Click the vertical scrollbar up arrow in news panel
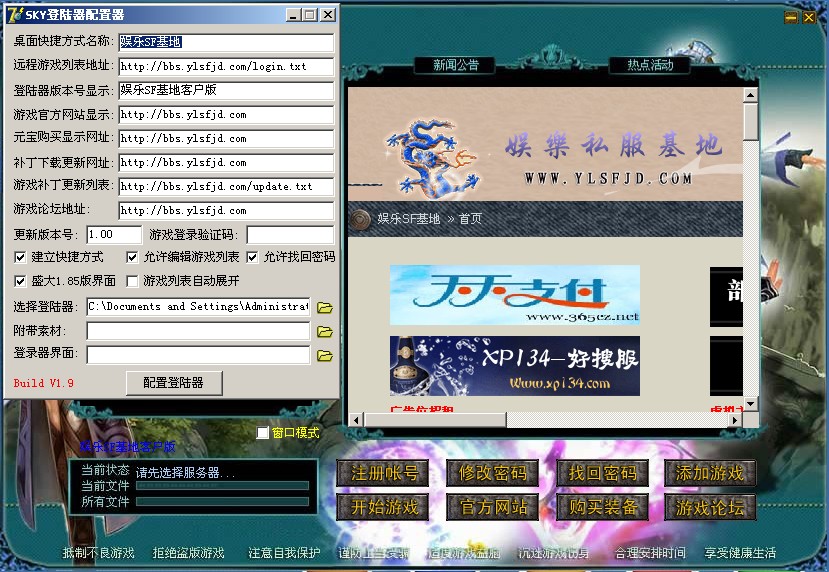This screenshot has width=829, height=572. tap(750, 96)
